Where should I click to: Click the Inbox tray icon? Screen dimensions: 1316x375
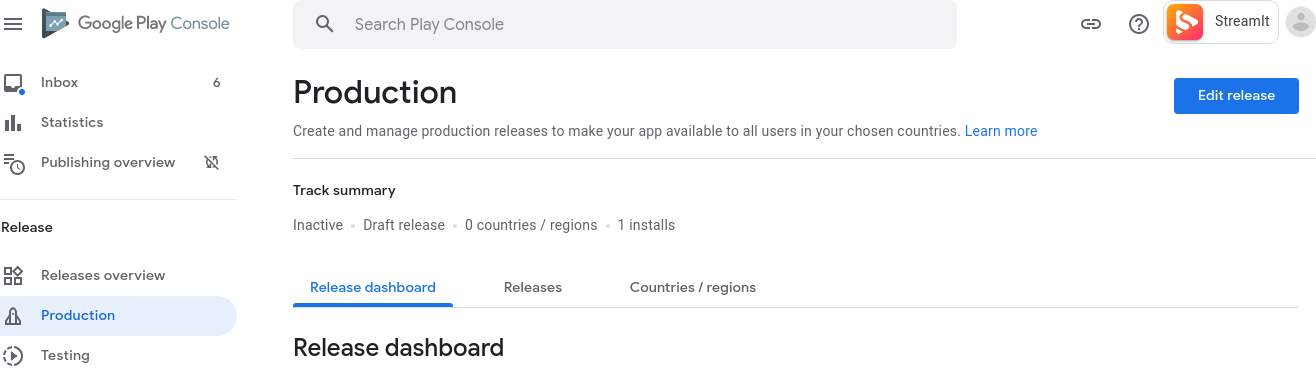click(13, 83)
